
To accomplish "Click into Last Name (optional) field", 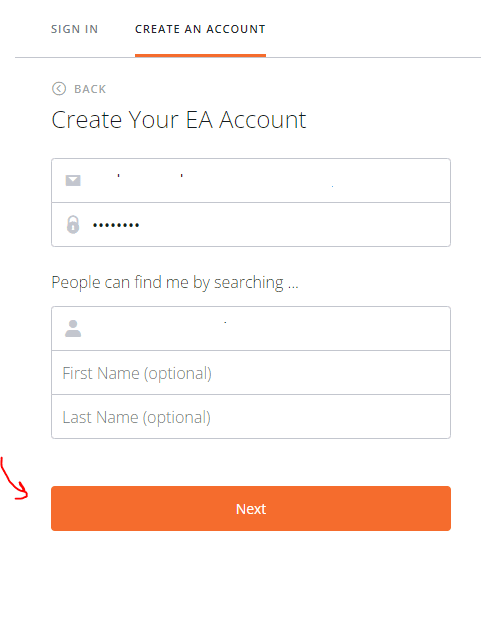I will click(x=251, y=417).
